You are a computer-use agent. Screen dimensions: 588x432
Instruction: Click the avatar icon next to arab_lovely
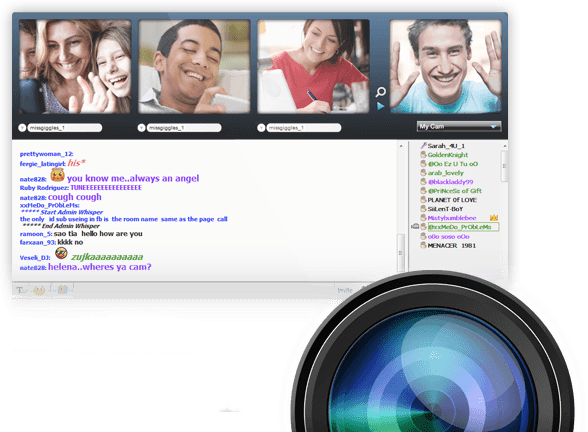pyautogui.click(x=423, y=173)
